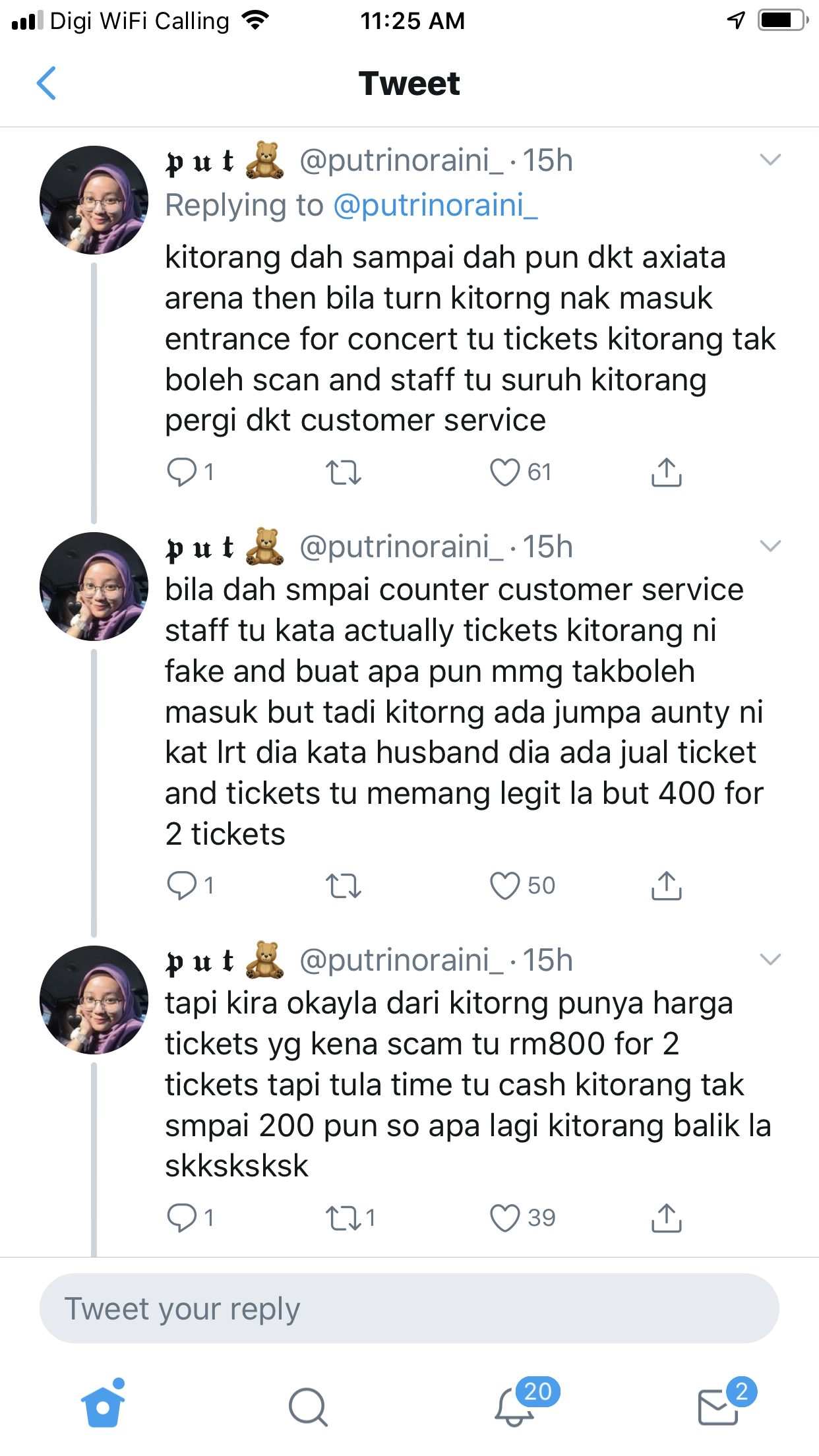Share the axiata arena tweet
819x1456 pixels.
point(666,472)
